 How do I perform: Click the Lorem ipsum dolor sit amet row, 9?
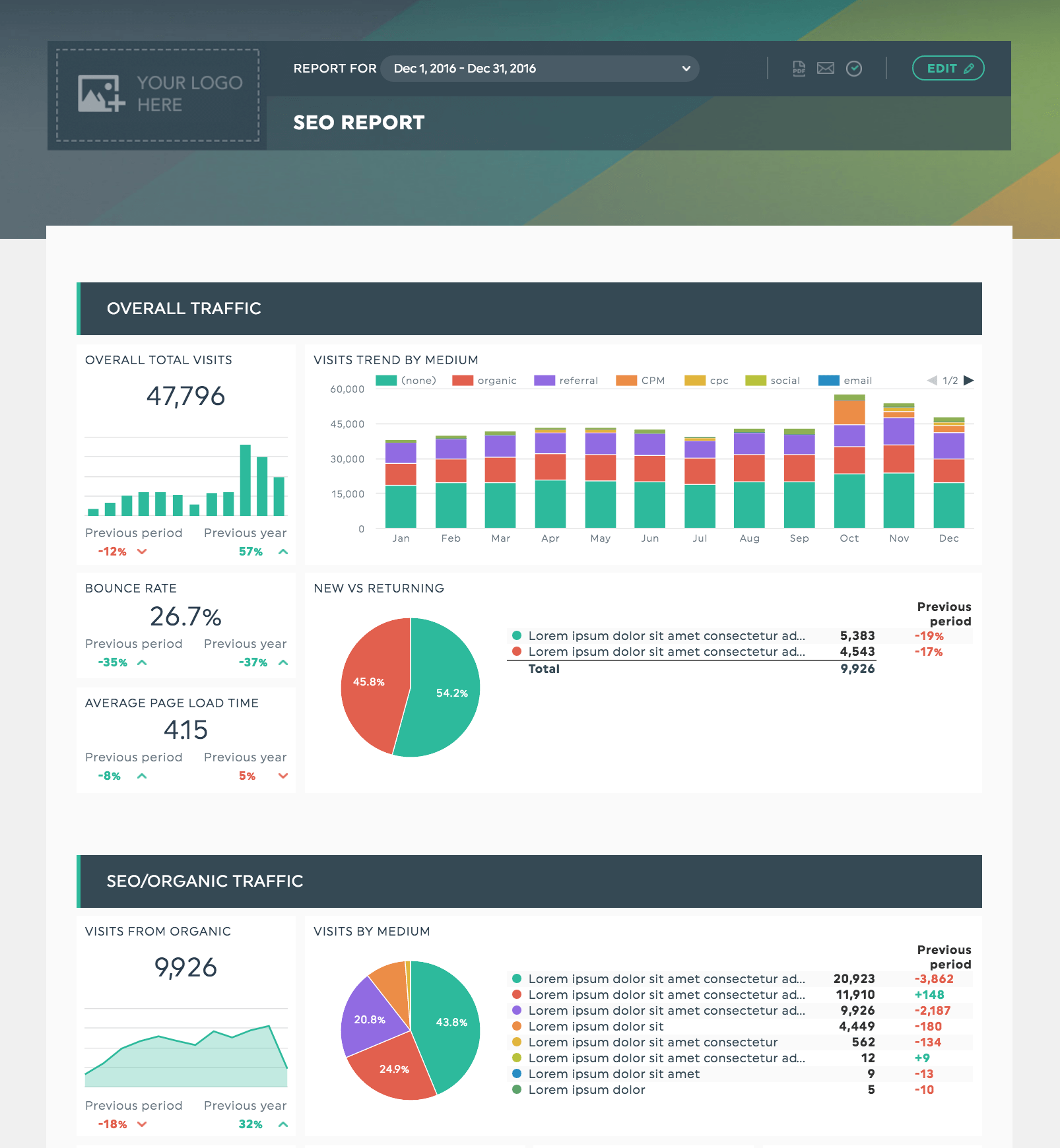pyautogui.click(x=740, y=1074)
